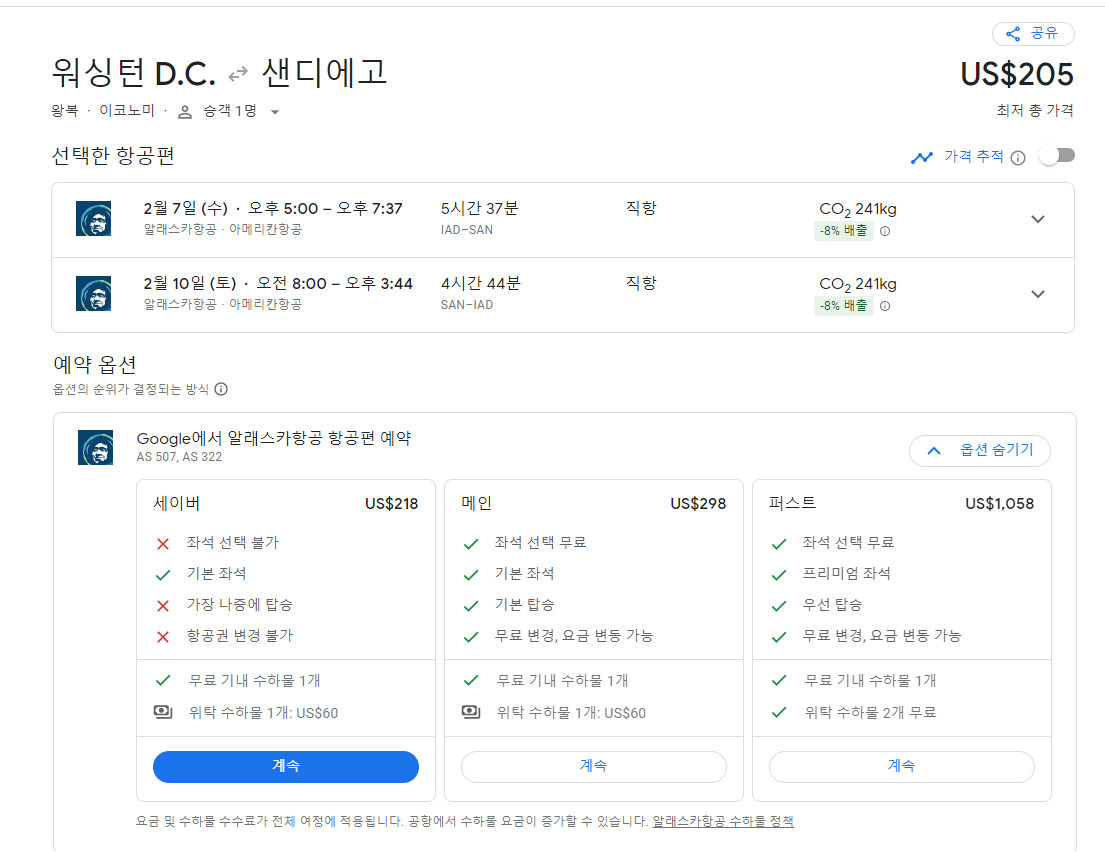
Task: Click red X icon beside 항공권 변경 불가
Action: pyautogui.click(x=163, y=636)
